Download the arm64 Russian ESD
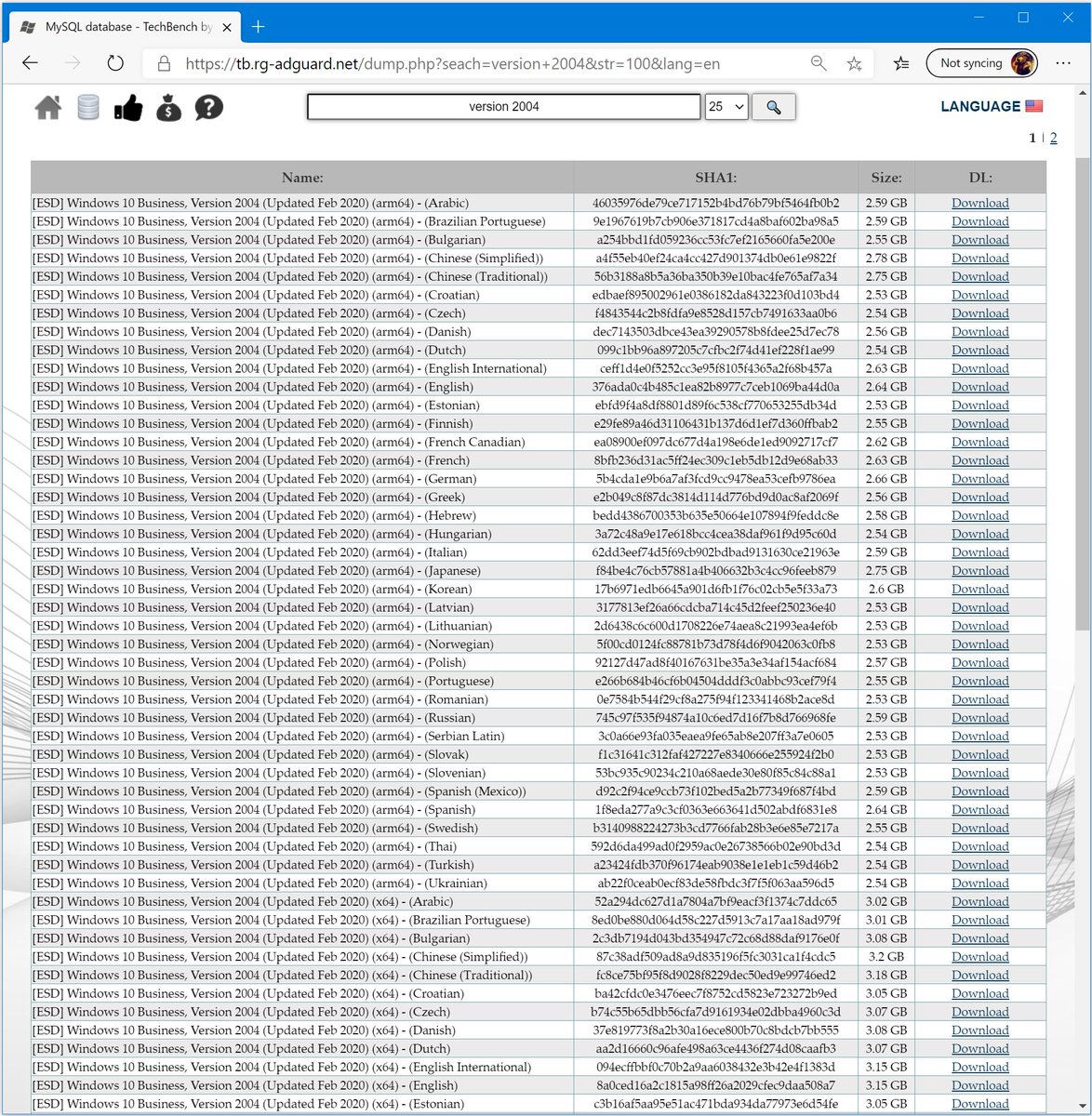This screenshot has width=1092, height=1116. click(980, 717)
